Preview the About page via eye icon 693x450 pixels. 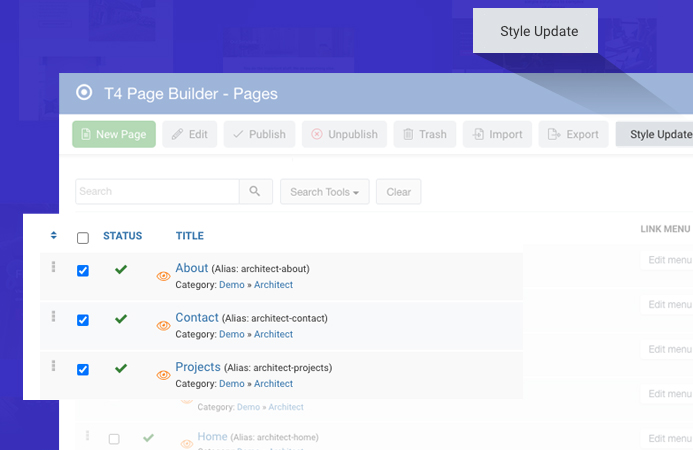(x=164, y=276)
